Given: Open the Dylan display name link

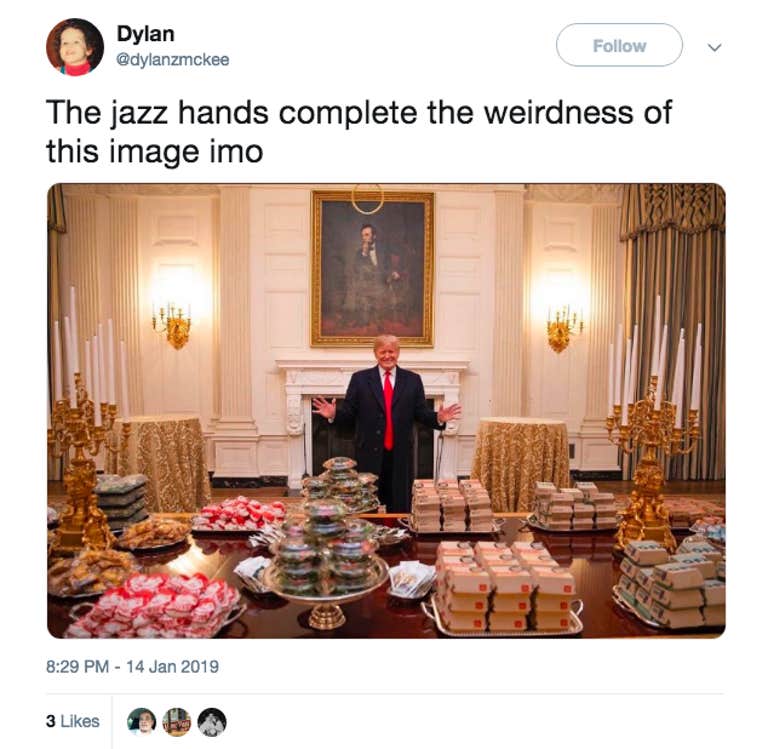Looking at the screenshot, I should [x=145, y=34].
